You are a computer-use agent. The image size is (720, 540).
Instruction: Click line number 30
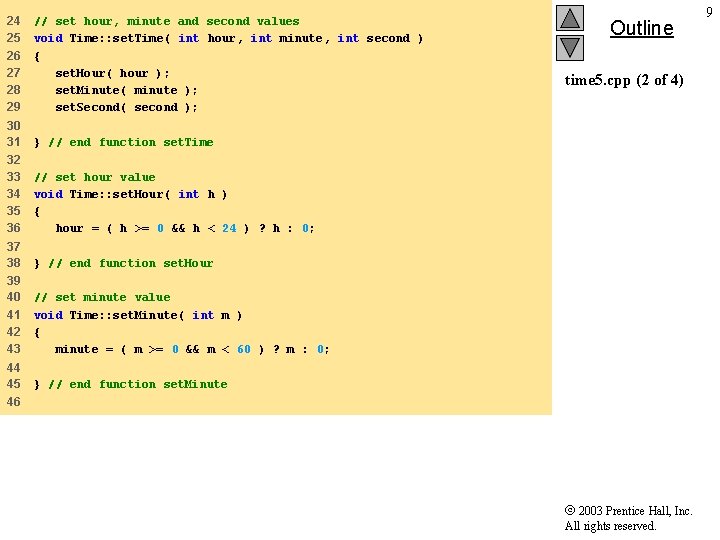[x=13, y=125]
